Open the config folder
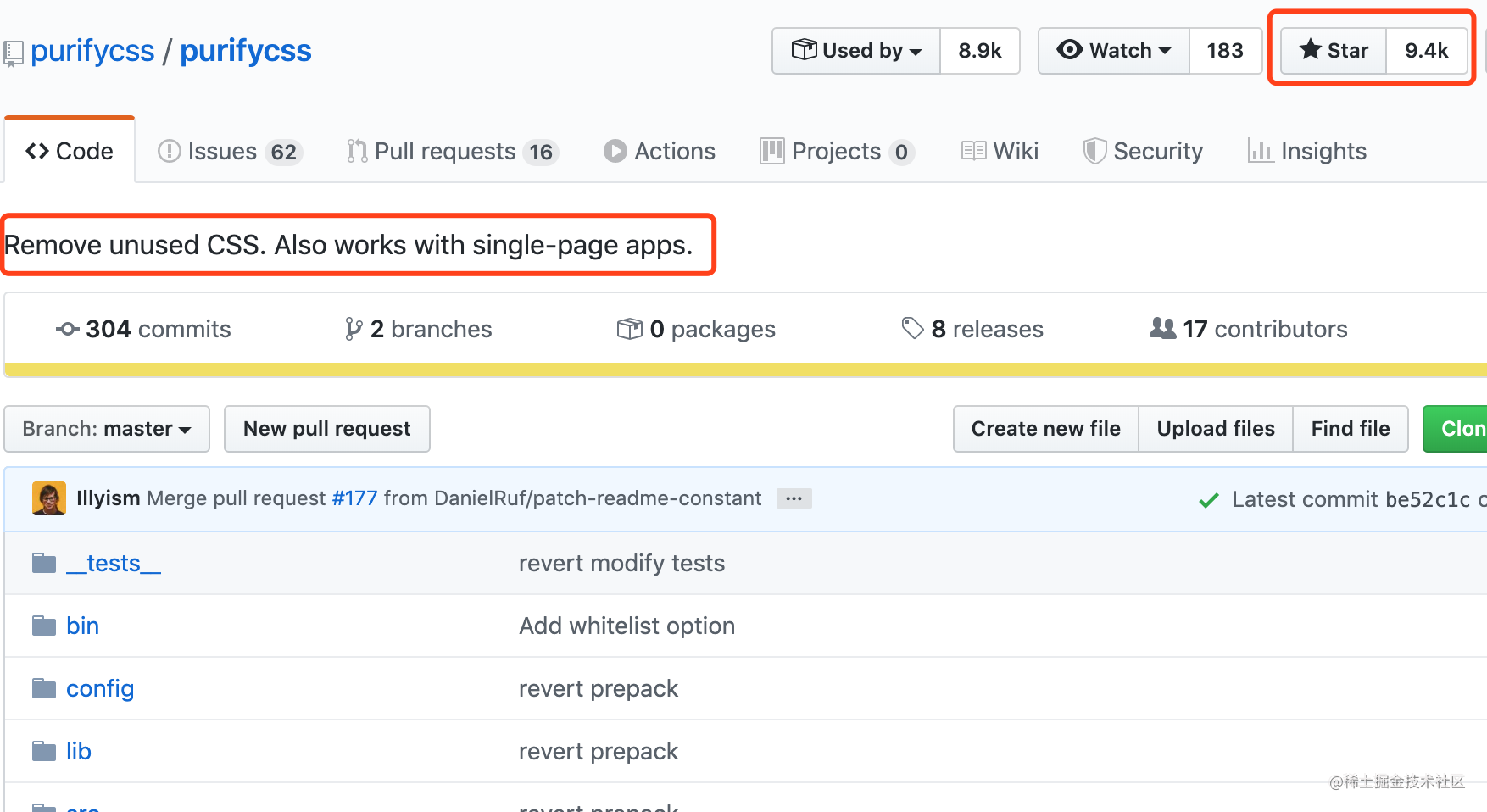This screenshot has width=1487, height=812. (100, 689)
